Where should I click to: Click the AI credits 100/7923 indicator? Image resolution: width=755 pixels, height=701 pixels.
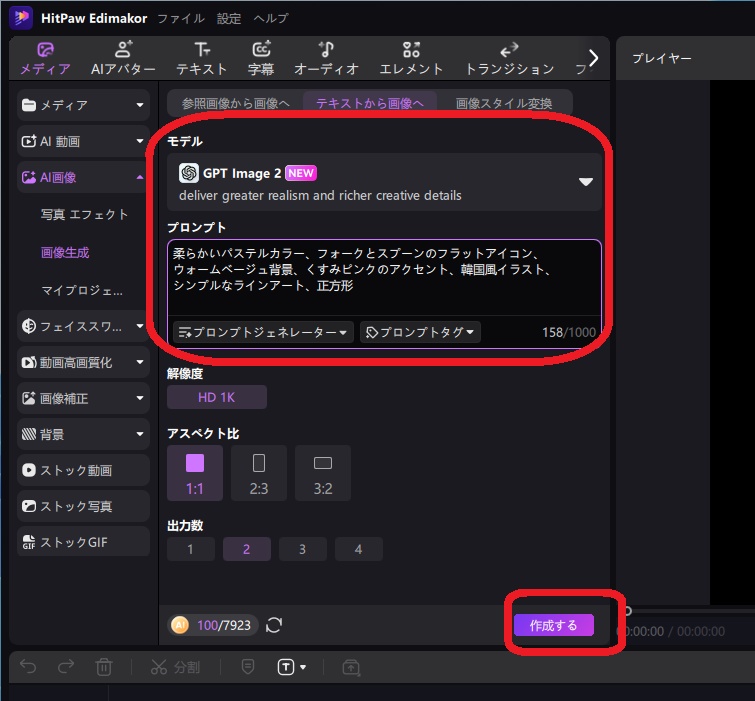(x=212, y=625)
